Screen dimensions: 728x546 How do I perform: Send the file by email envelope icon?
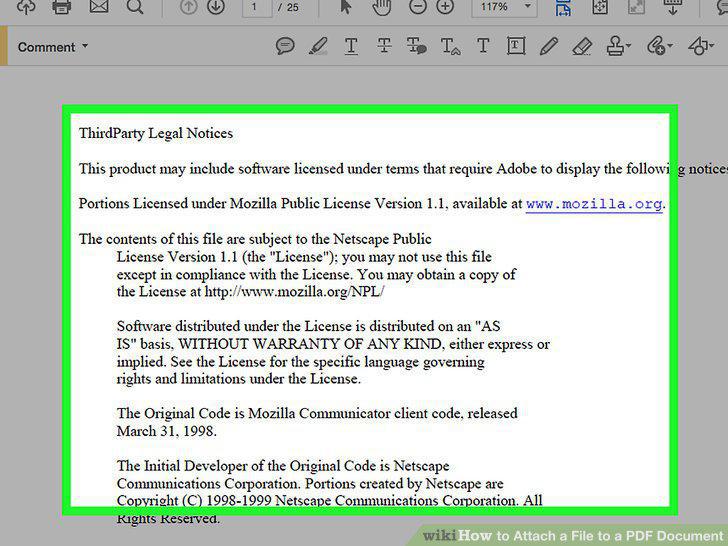coord(99,6)
